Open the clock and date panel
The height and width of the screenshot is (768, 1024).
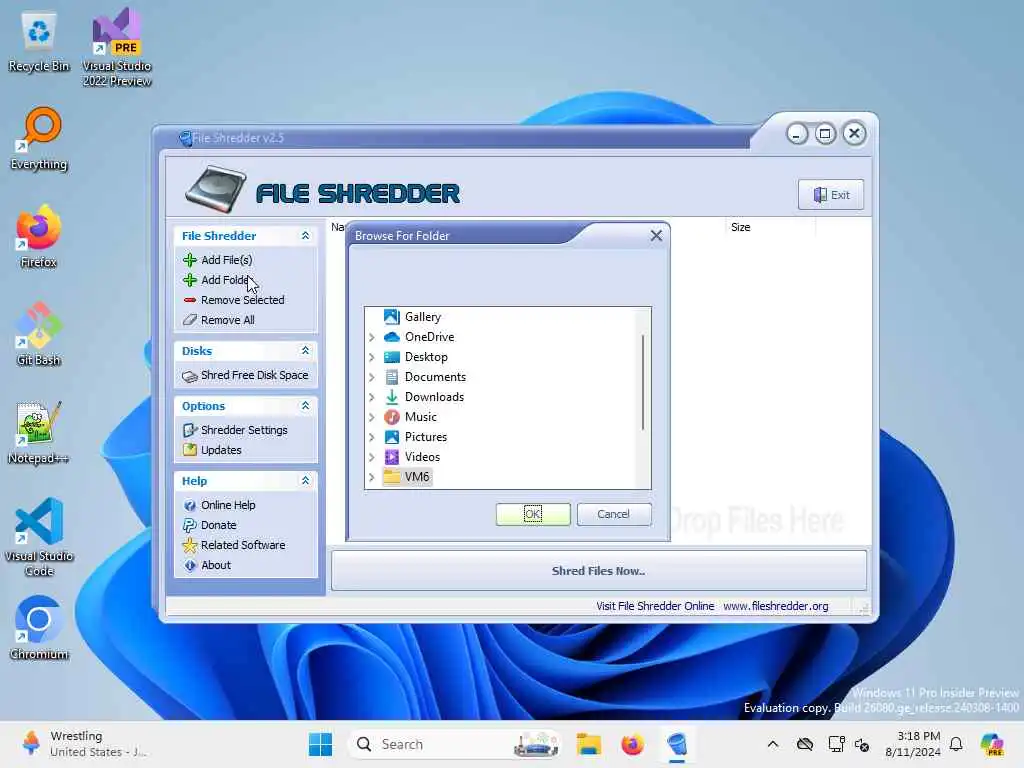[x=913, y=744]
